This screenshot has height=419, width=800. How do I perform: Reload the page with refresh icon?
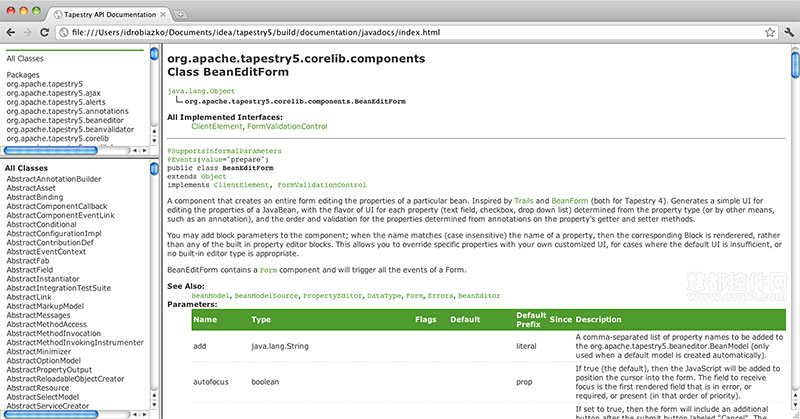(44, 32)
